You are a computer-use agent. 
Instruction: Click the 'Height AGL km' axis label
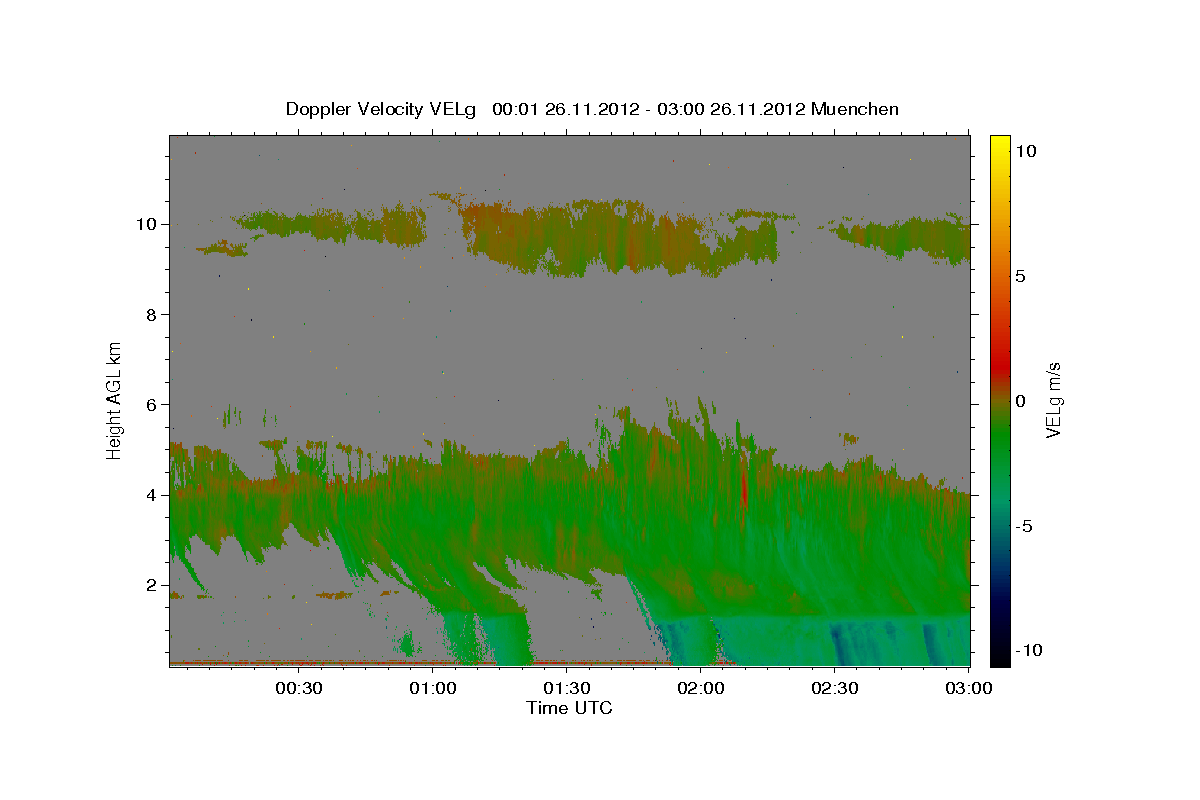pyautogui.click(x=115, y=399)
